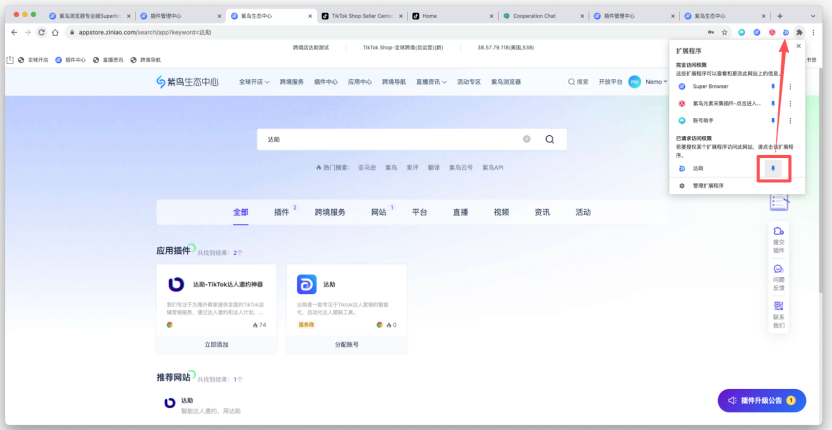Switch to the 插件 results tab
Image resolution: width=832 pixels, height=430 pixels.
[282, 212]
